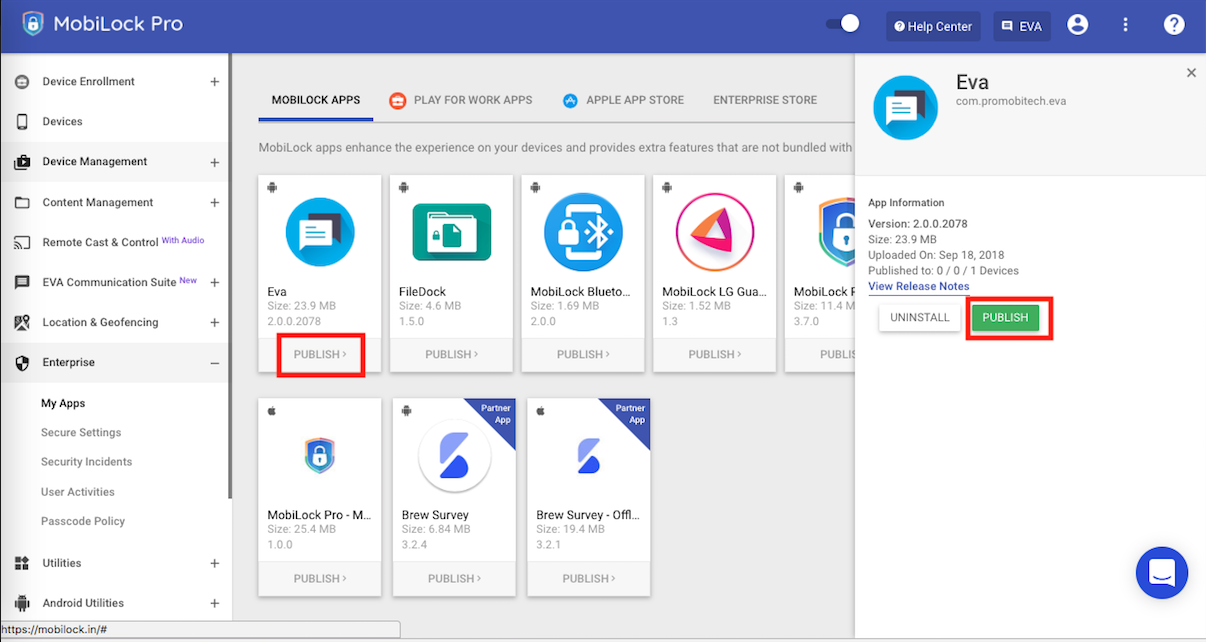1206x642 pixels.
Task: Open Passcode Policy in the sidebar
Action: [83, 521]
